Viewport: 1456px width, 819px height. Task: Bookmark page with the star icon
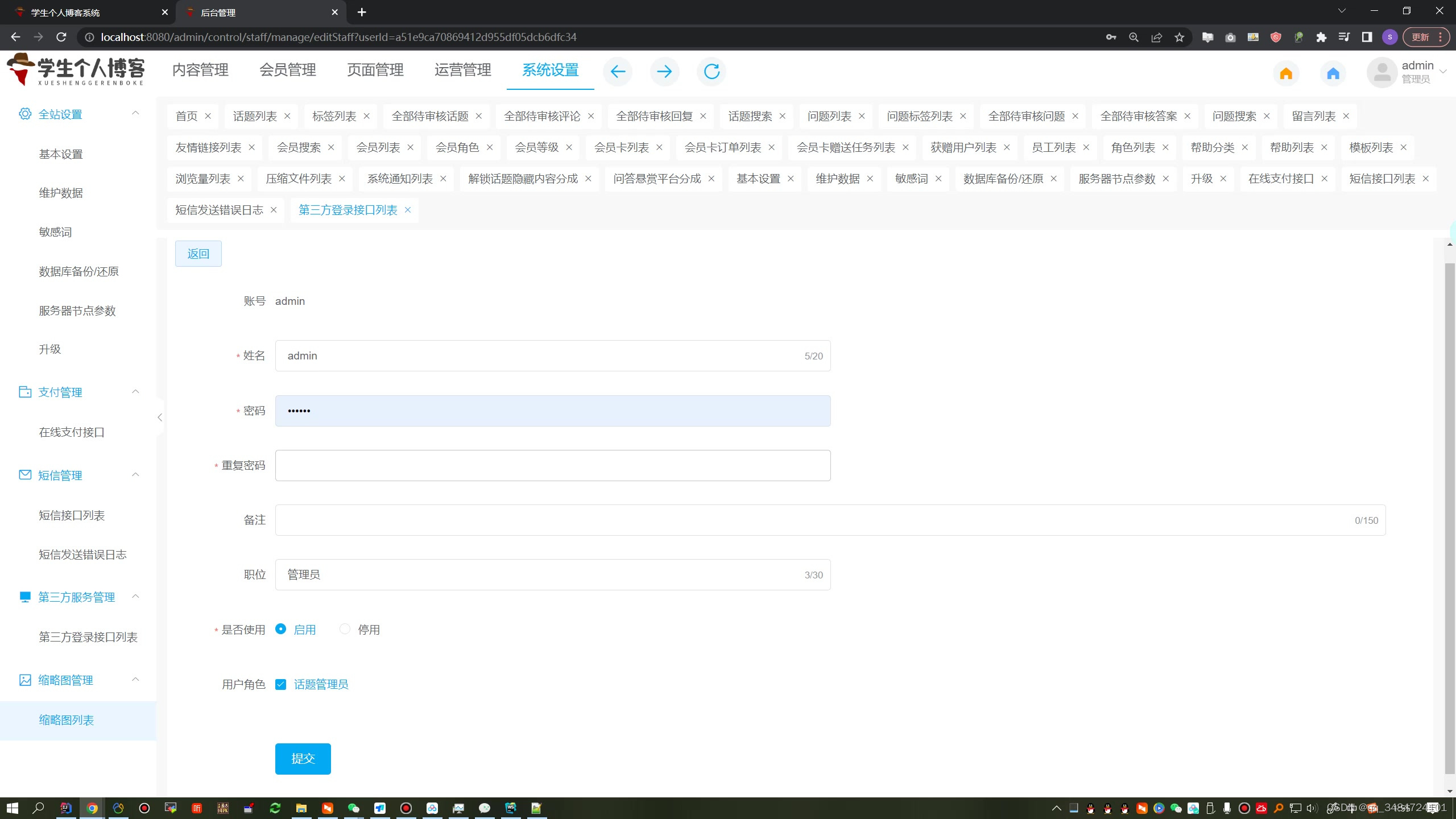(1180, 38)
